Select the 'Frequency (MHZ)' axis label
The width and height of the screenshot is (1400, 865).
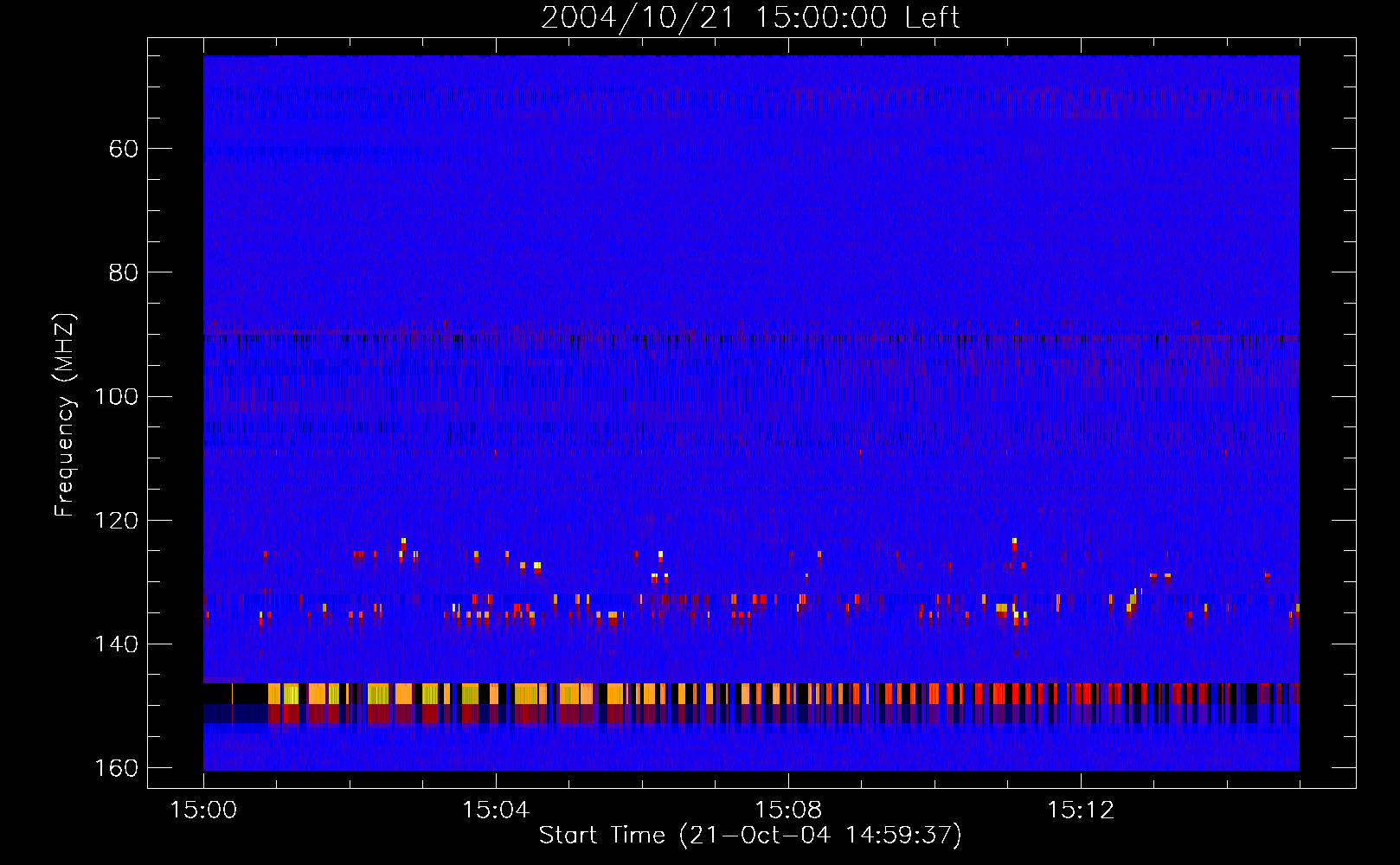(65, 415)
